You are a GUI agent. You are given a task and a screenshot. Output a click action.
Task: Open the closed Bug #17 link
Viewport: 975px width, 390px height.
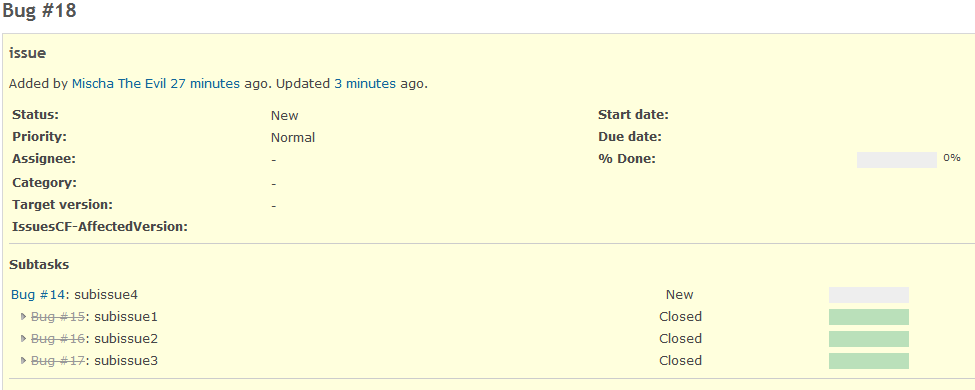click(x=58, y=360)
